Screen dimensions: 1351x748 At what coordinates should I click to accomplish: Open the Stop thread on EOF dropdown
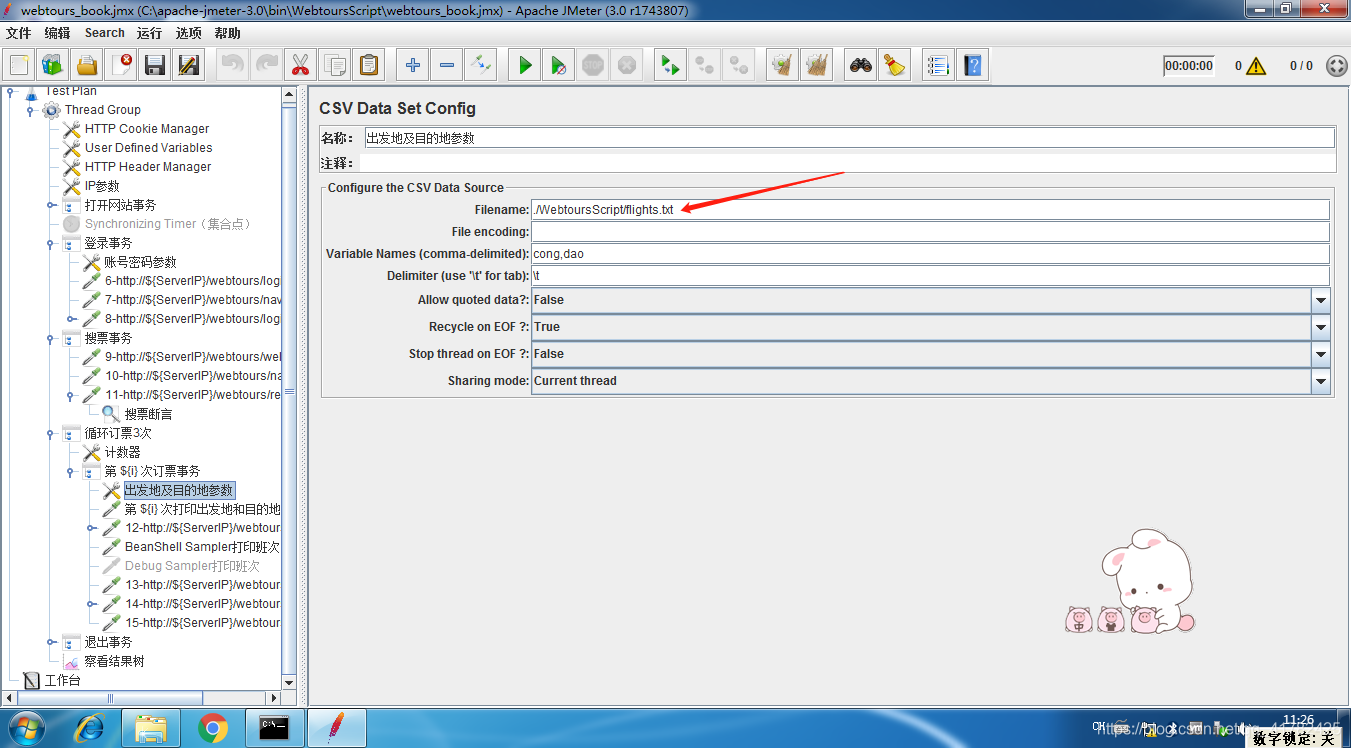(x=1321, y=354)
